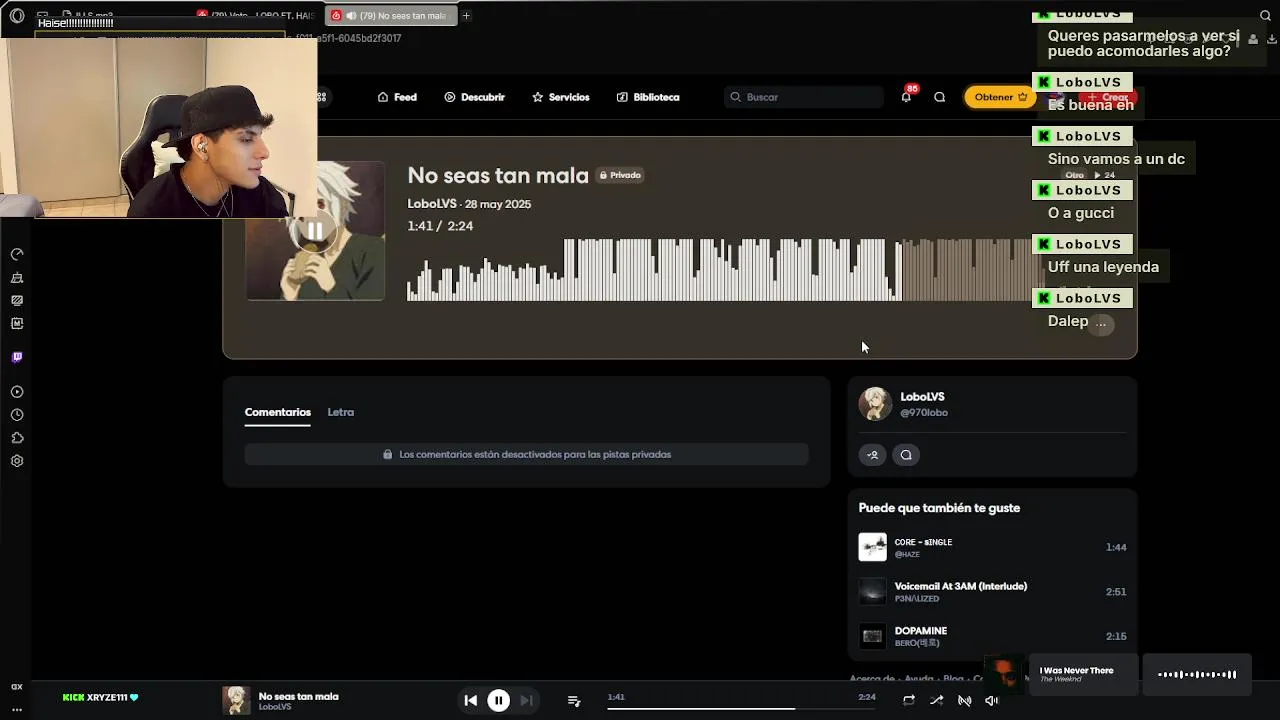
Task: Open the sidebar player icon
Action: 17,392
